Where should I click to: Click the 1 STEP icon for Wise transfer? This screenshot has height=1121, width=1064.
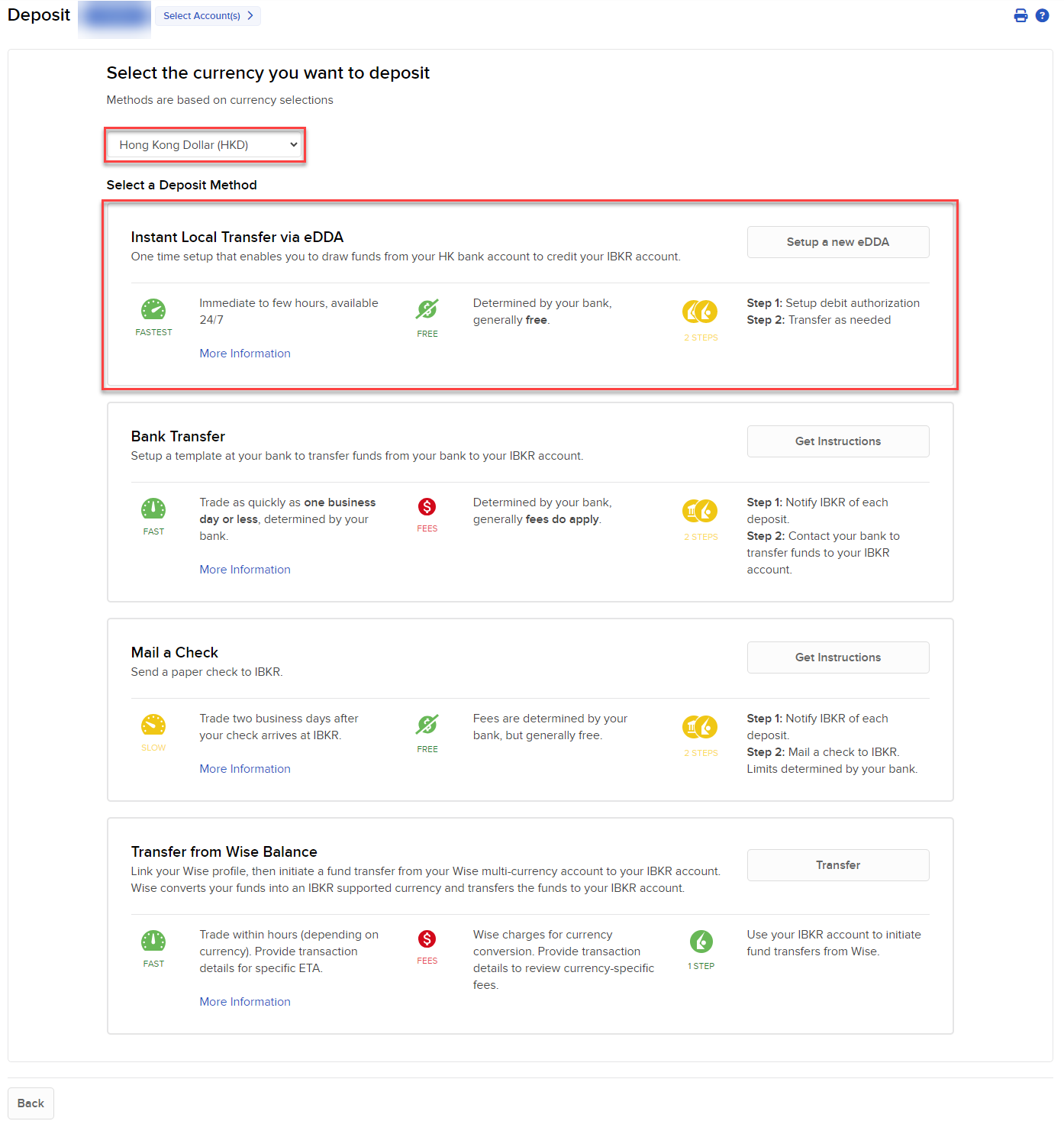pos(699,943)
